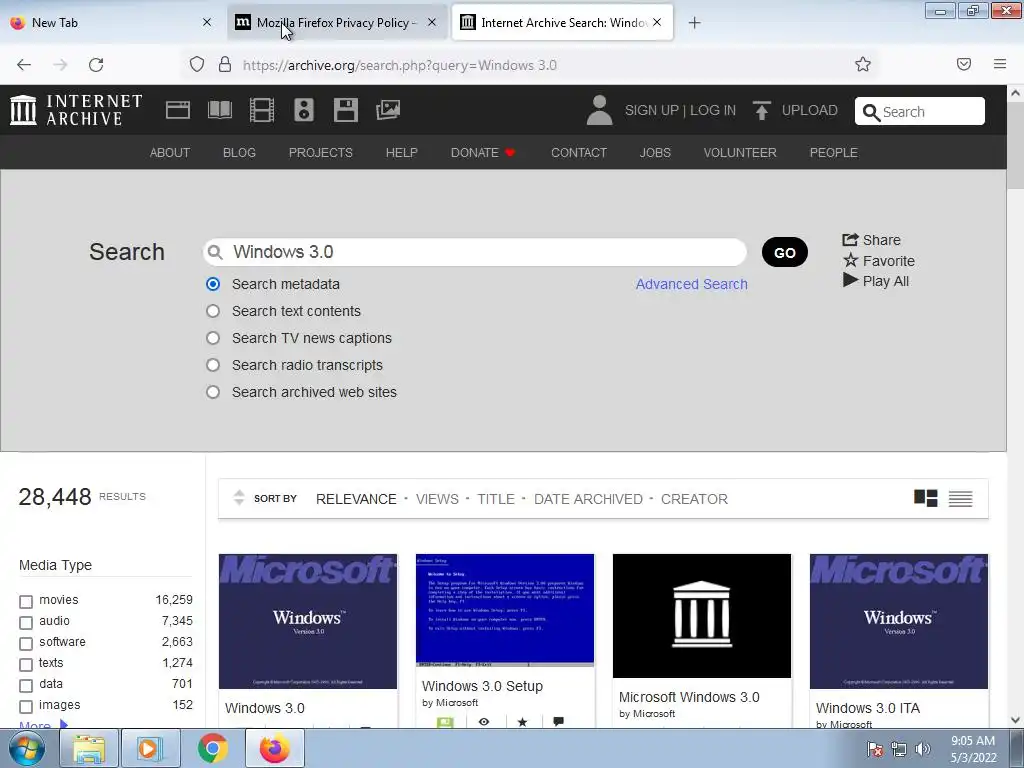This screenshot has height=768, width=1024.
Task: Bookmark this page with star icon
Action: [863, 64]
